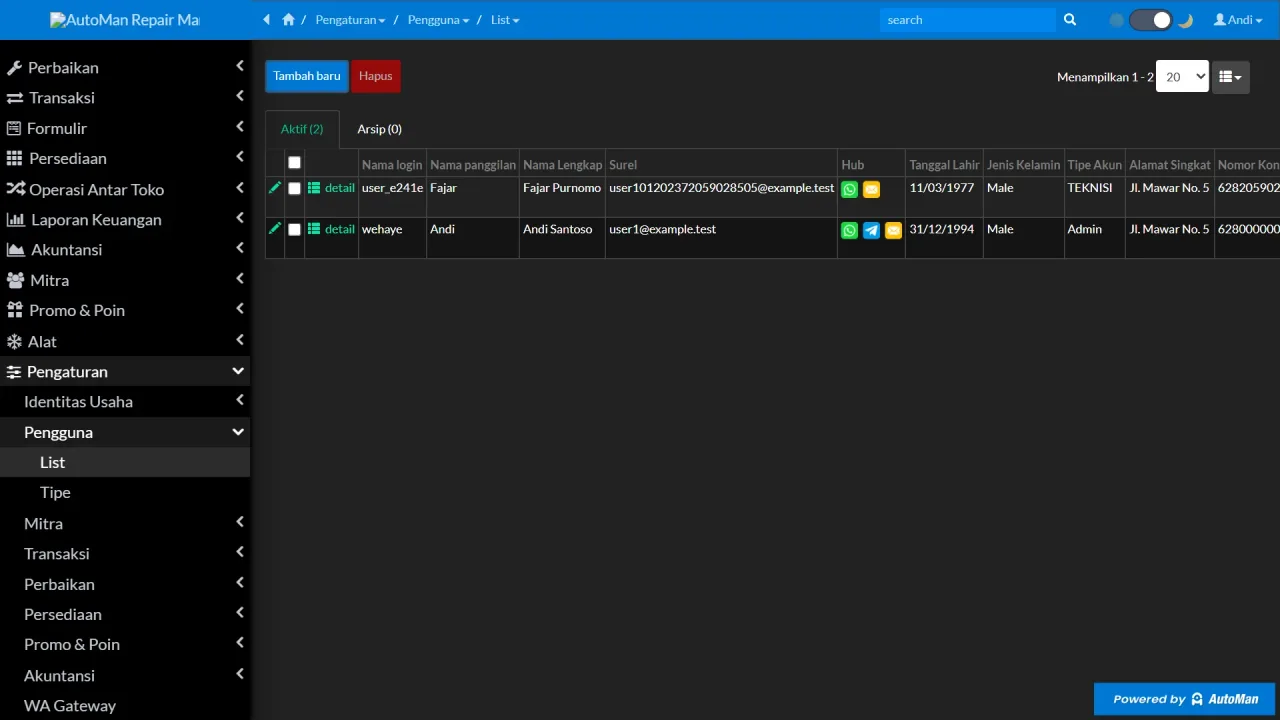The height and width of the screenshot is (720, 1280).
Task: Open the column view options button
Action: (x=1230, y=77)
